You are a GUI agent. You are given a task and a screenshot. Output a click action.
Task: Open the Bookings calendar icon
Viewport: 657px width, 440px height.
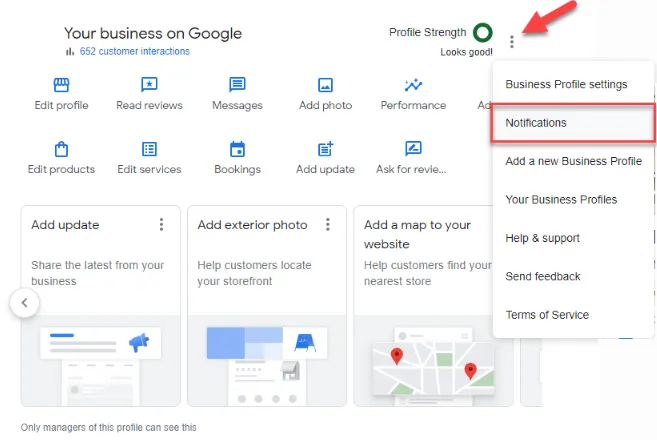coord(237,149)
